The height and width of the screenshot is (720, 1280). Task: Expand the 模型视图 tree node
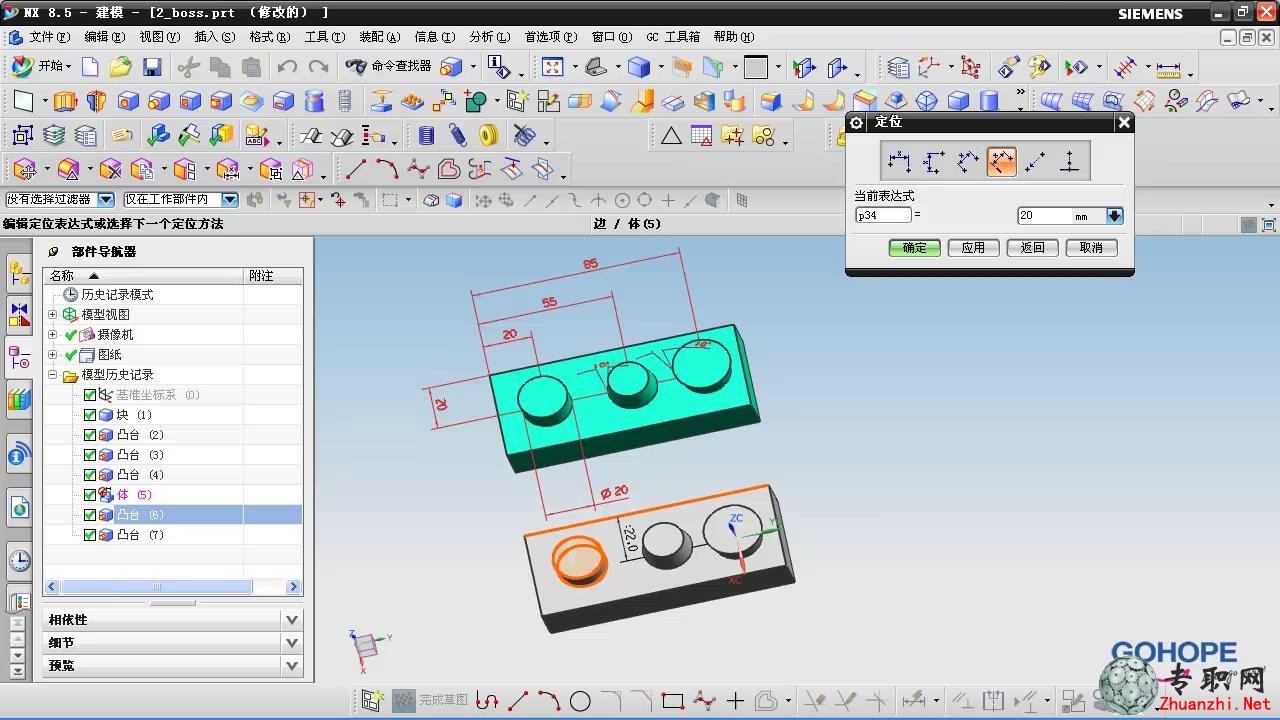53,315
